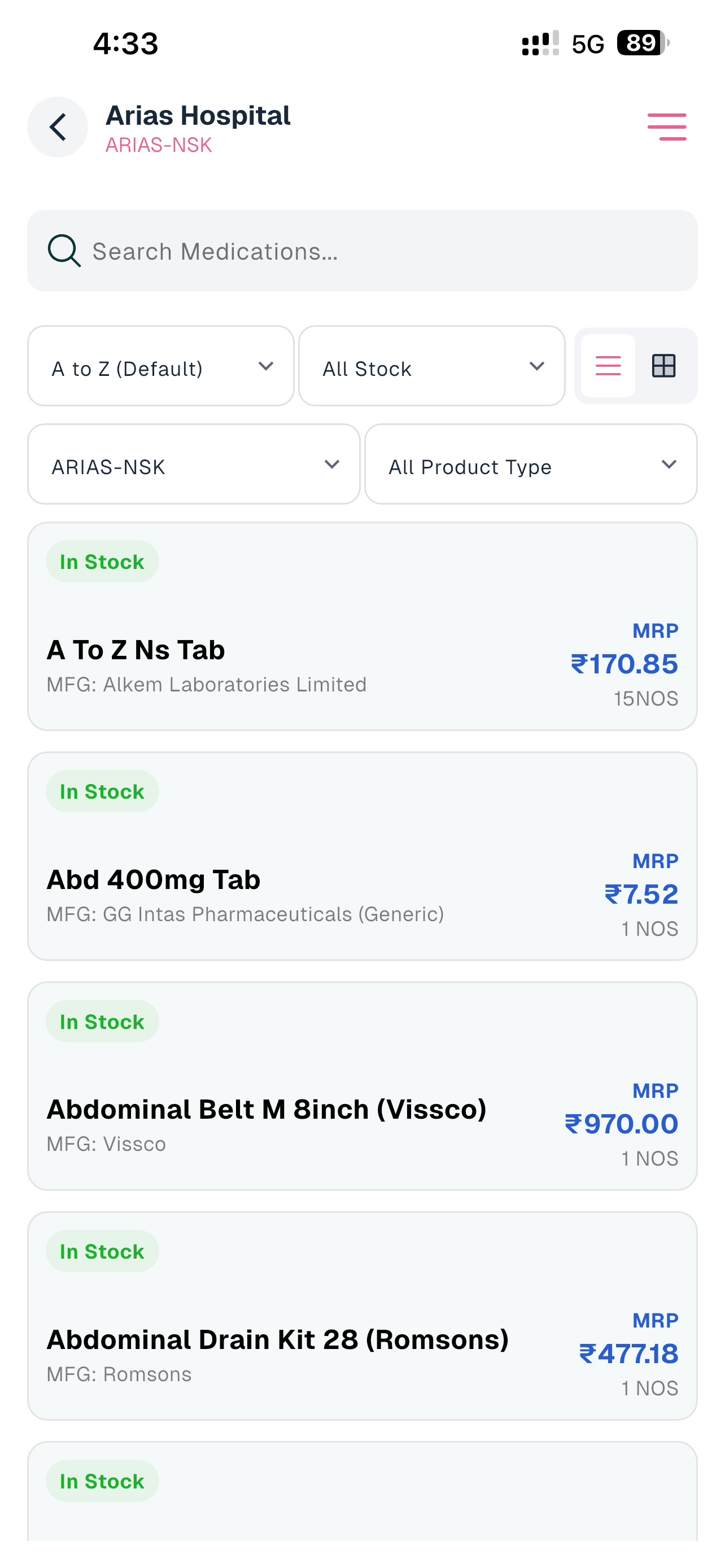Open the pink hamburger menu
This screenshot has width=725, height=1568.
click(x=667, y=126)
